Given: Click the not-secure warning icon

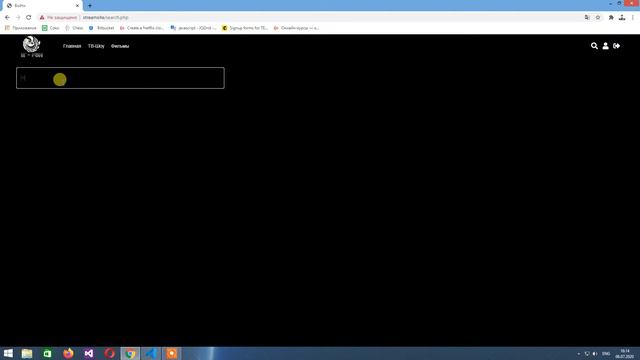Looking at the screenshot, I should pos(42,18).
